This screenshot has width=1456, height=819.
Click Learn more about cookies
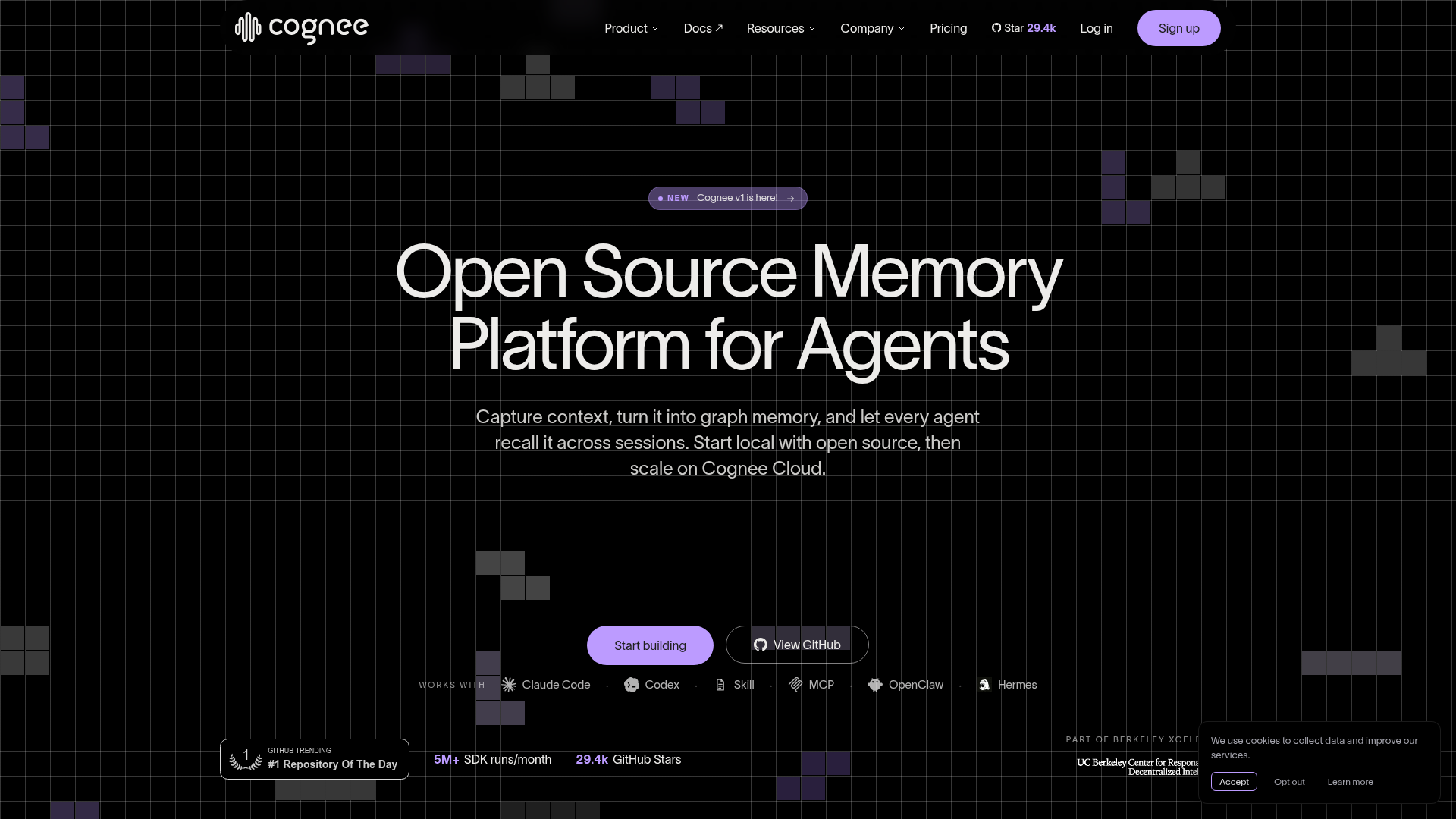1350,782
